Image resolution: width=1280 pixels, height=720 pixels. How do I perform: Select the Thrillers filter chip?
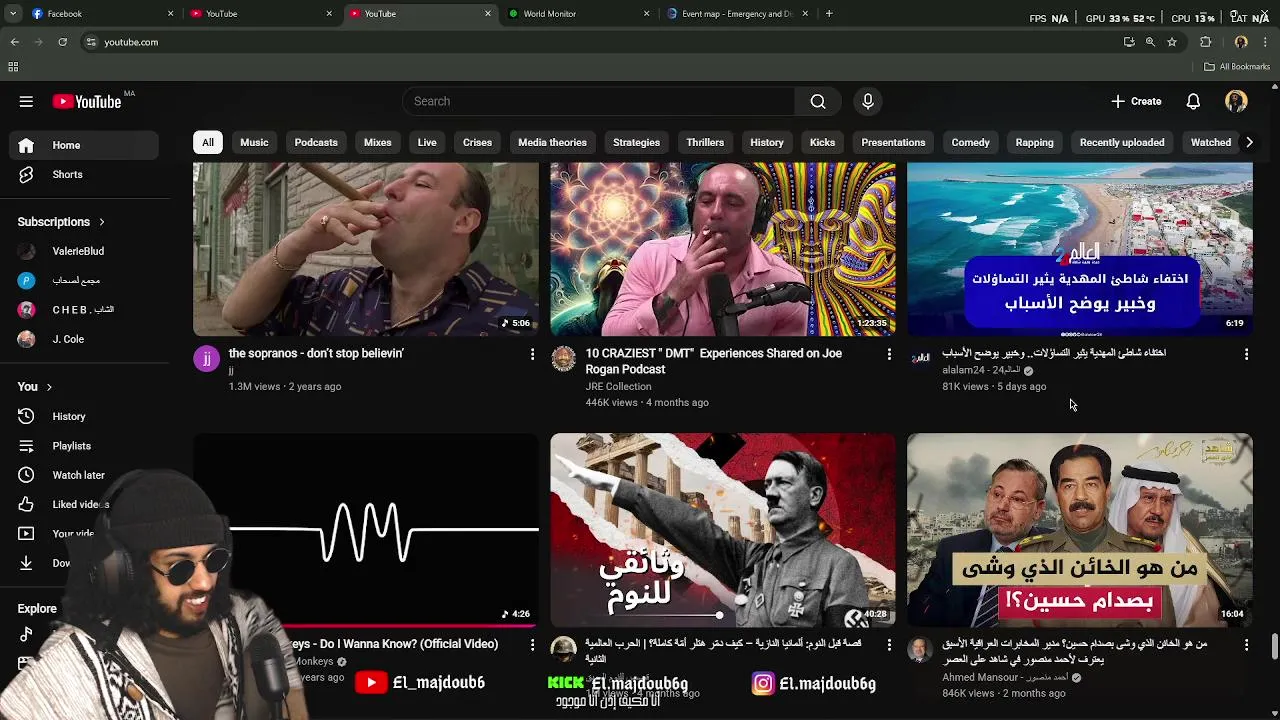pyautogui.click(x=705, y=142)
